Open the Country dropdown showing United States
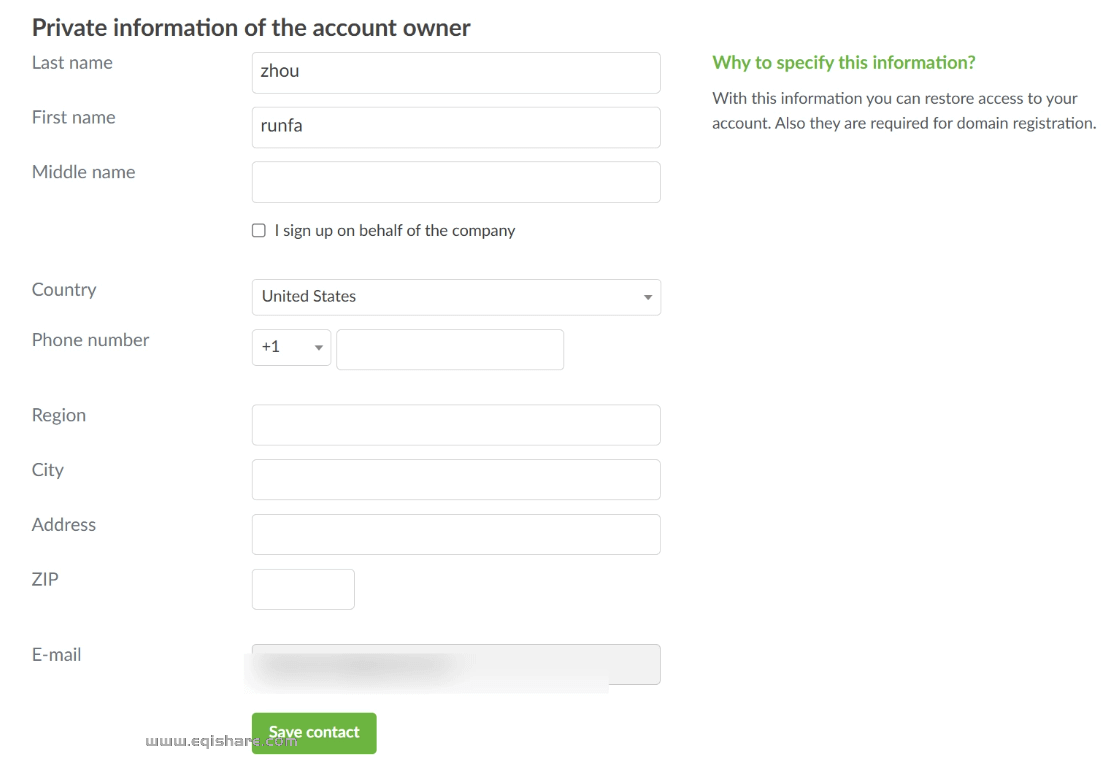 pyautogui.click(x=455, y=297)
